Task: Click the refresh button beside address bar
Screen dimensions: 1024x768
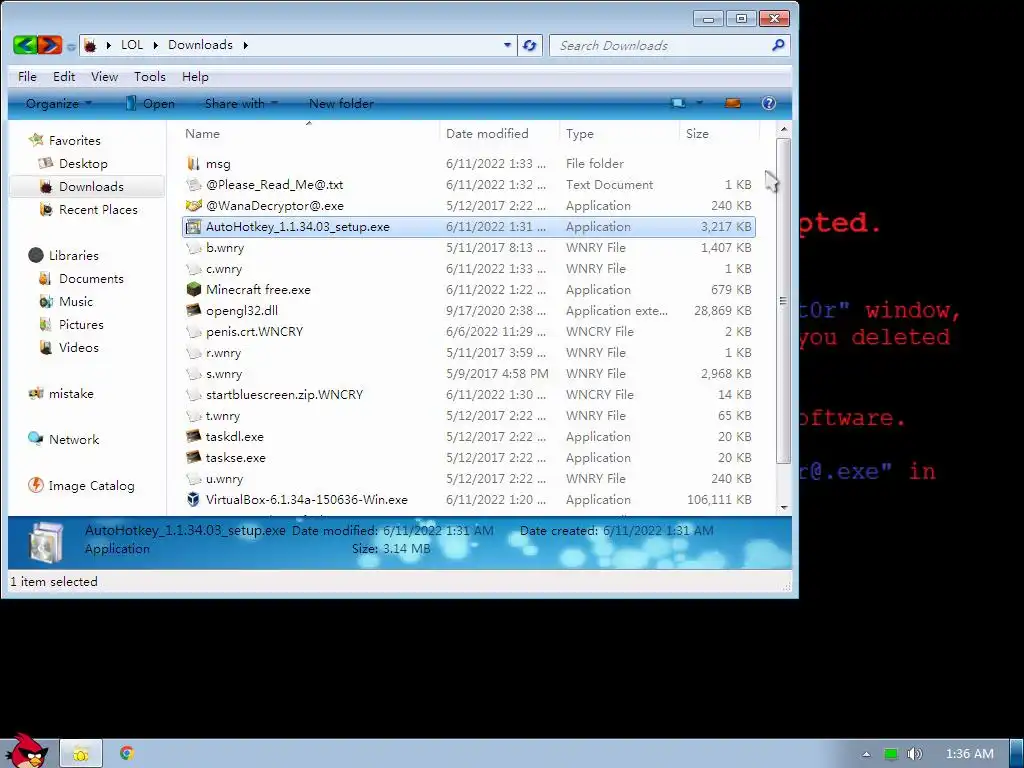Action: pyautogui.click(x=530, y=45)
